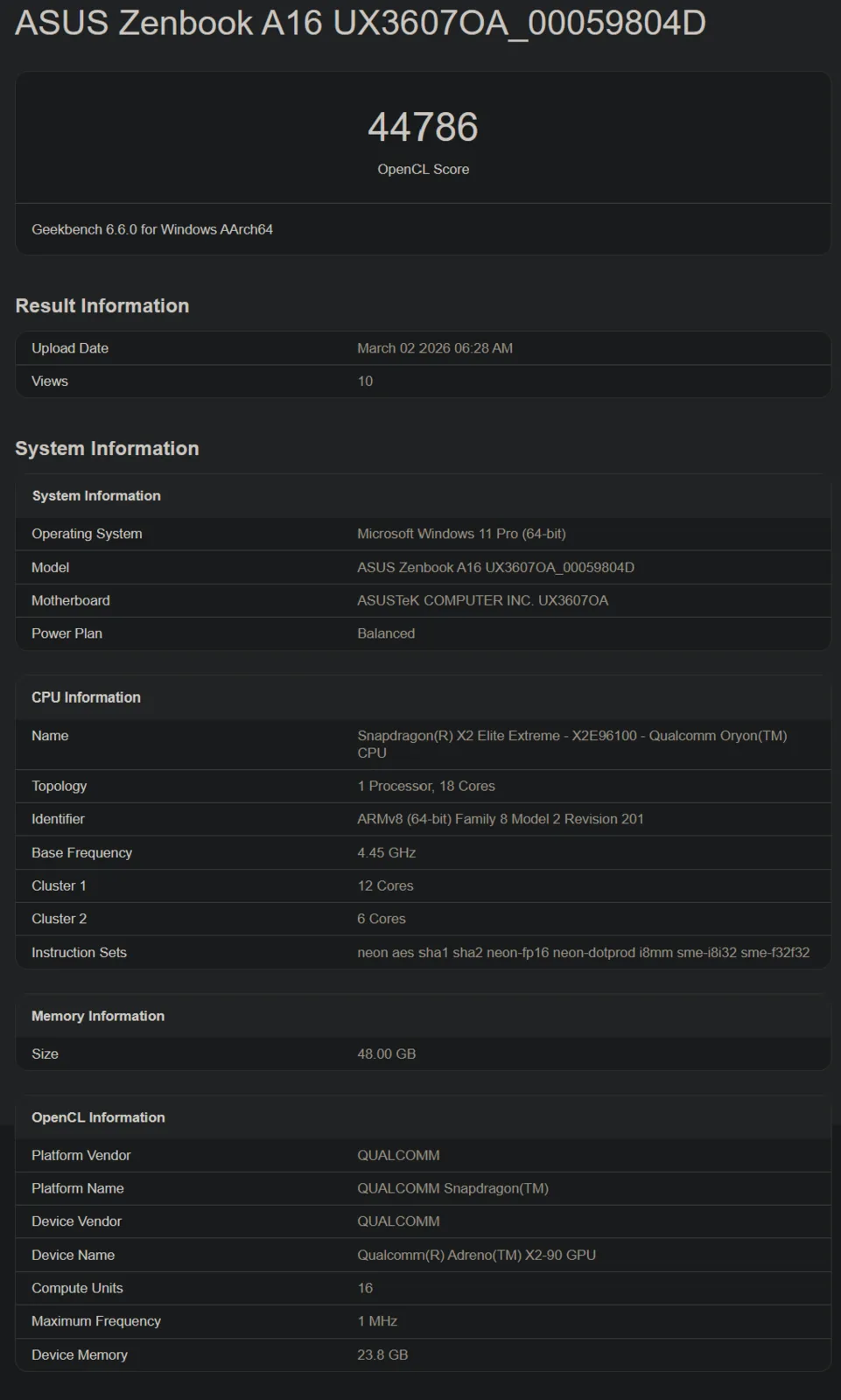This screenshot has width=841, height=1400.
Task: Click the Views row label
Action: tap(50, 381)
